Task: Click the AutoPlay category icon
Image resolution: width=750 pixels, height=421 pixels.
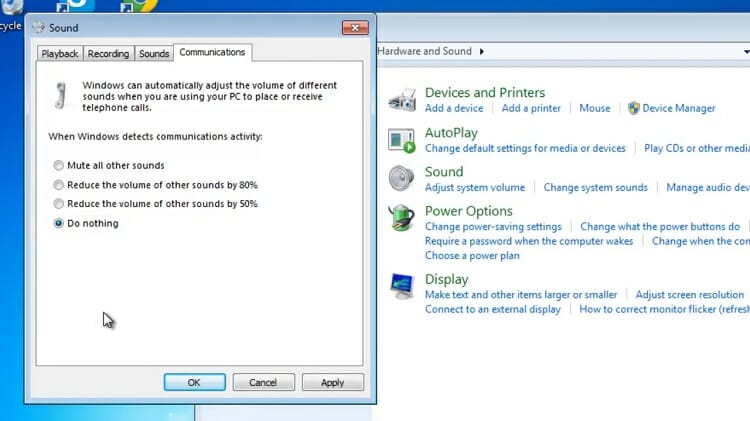Action: [401, 141]
